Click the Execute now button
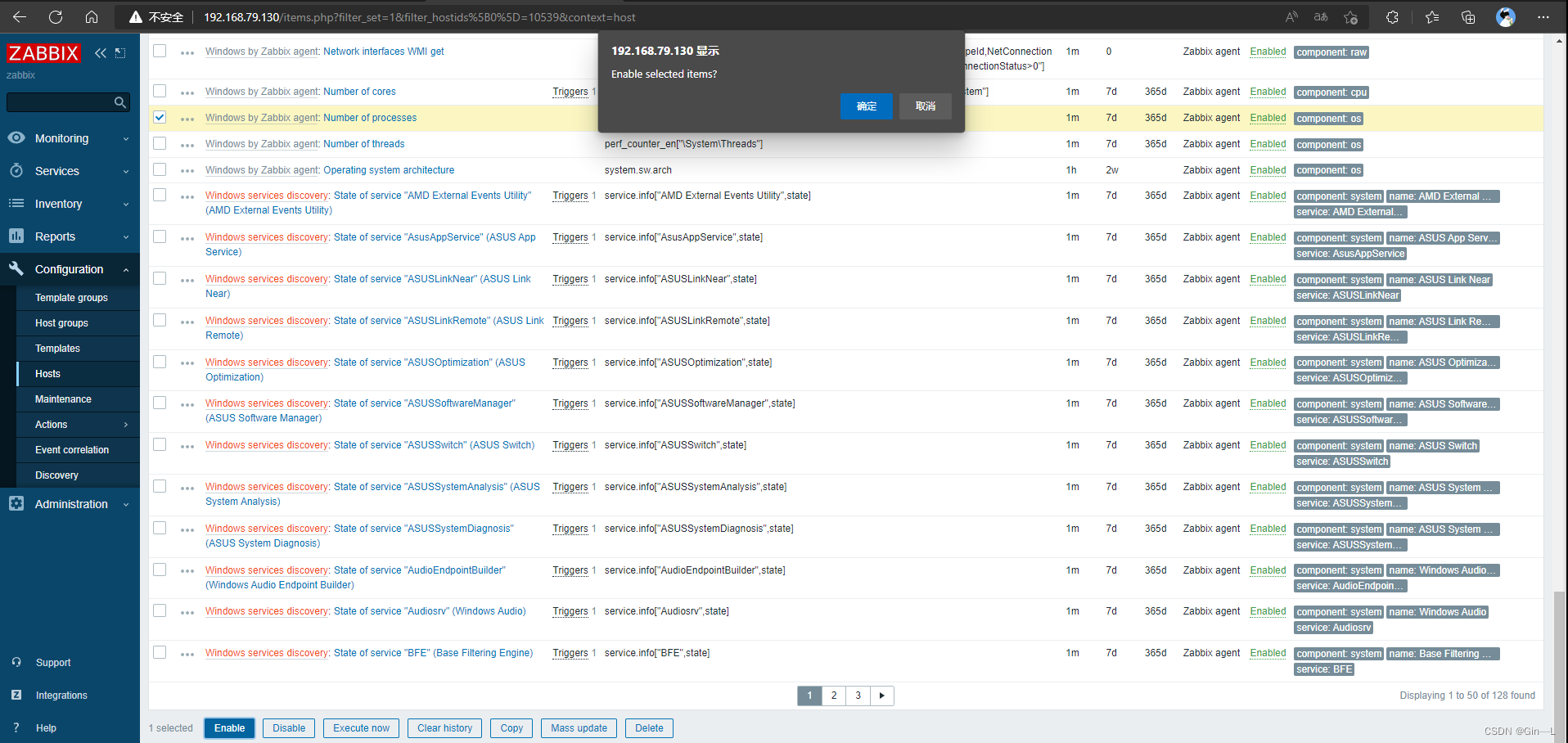The width and height of the screenshot is (1568, 743). coord(361,728)
